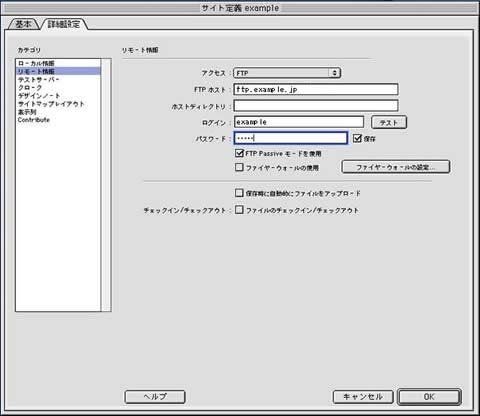Switch to the 基本 tab
The image size is (480, 416).
click(23, 24)
